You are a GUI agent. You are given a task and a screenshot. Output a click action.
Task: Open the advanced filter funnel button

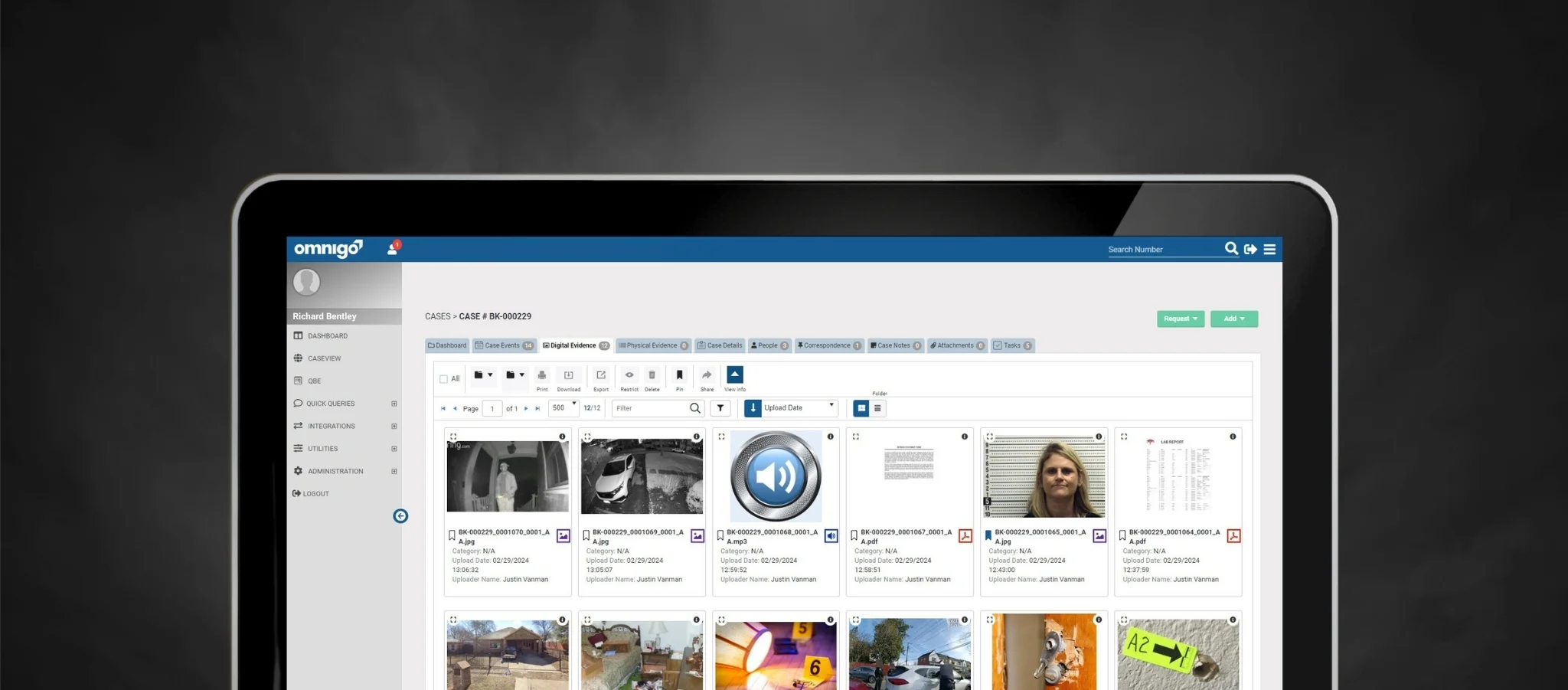coord(720,408)
